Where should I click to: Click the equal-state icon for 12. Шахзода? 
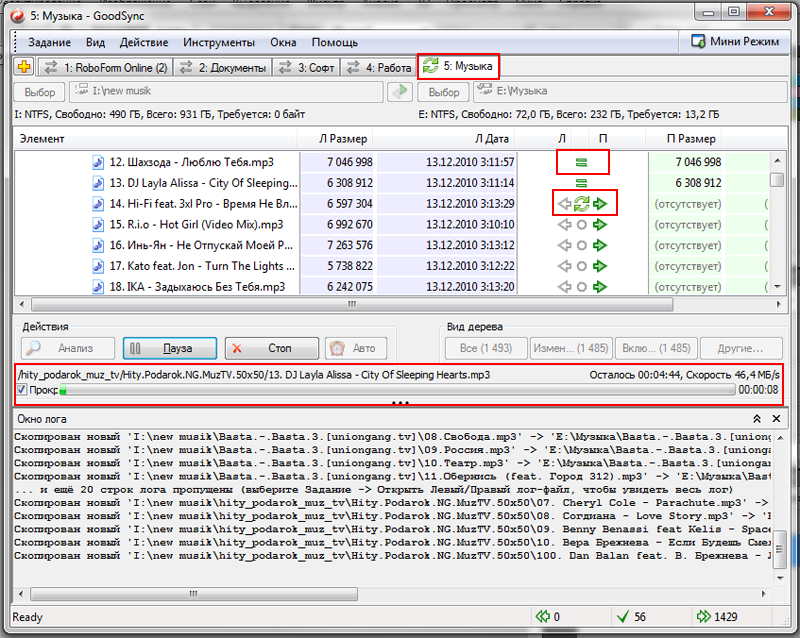582,162
